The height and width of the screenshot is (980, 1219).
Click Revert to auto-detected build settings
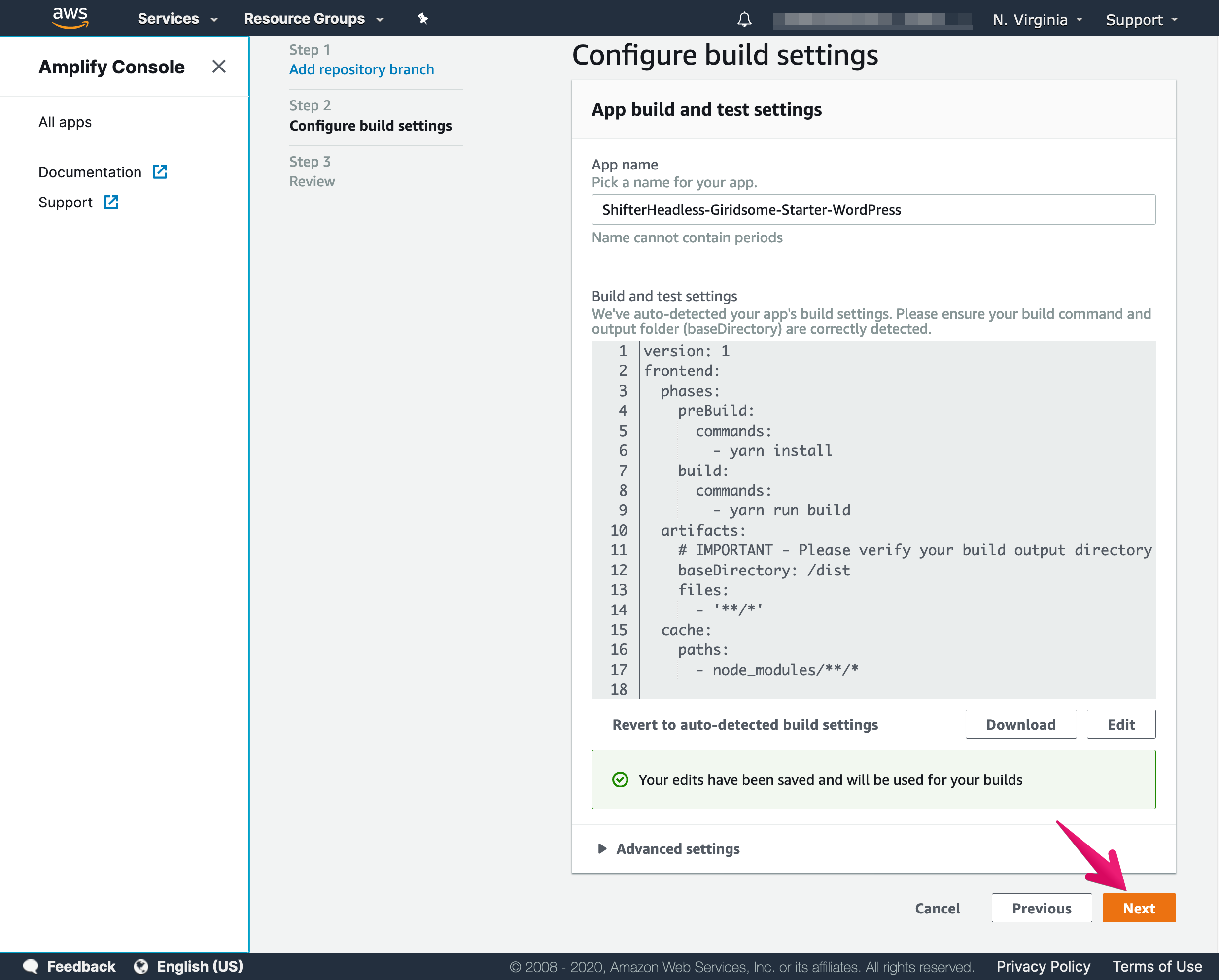(745, 725)
